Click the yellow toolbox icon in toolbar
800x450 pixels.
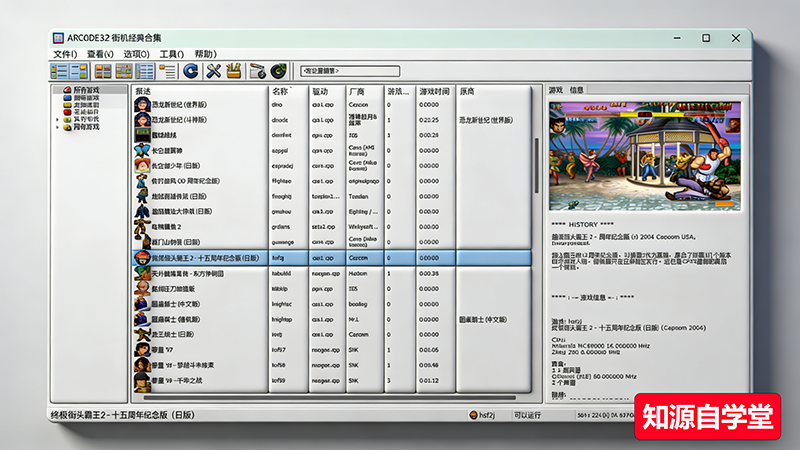coord(234,71)
